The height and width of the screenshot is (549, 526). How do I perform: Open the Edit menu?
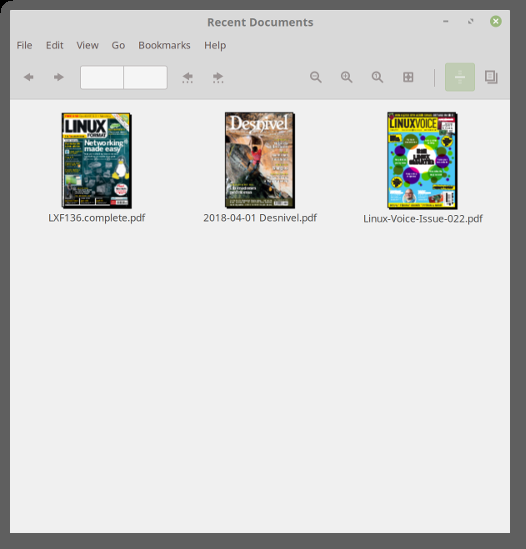tap(55, 45)
